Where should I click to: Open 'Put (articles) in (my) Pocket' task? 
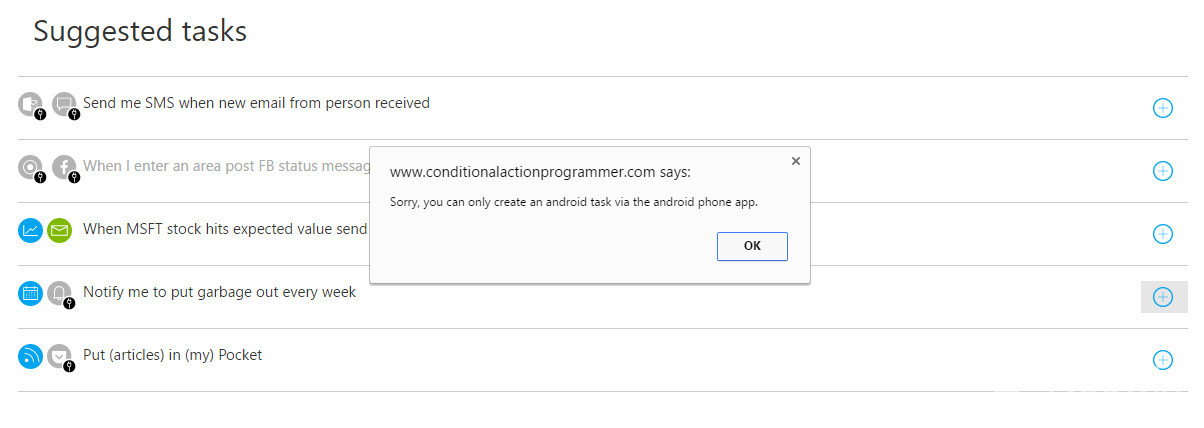(172, 354)
